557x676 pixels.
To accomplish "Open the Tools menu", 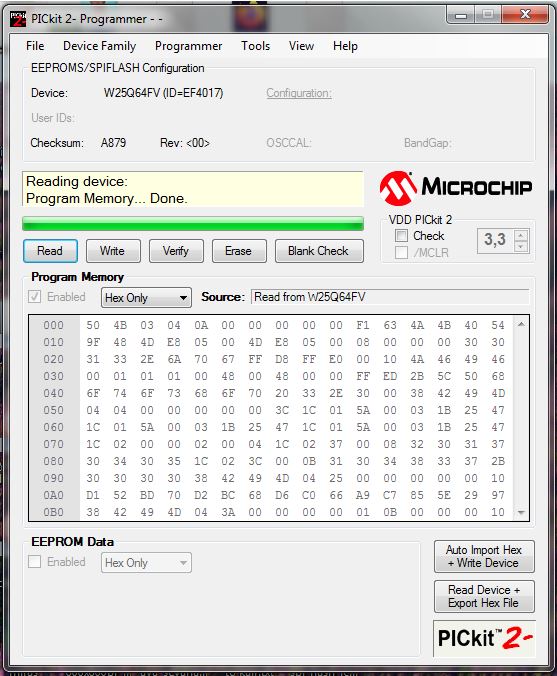I will click(x=256, y=46).
